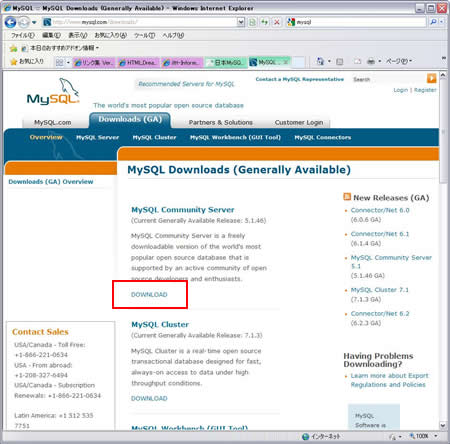Open Connector/Net 6.1 release link
Viewport: 450px width, 444px height.
380,234
